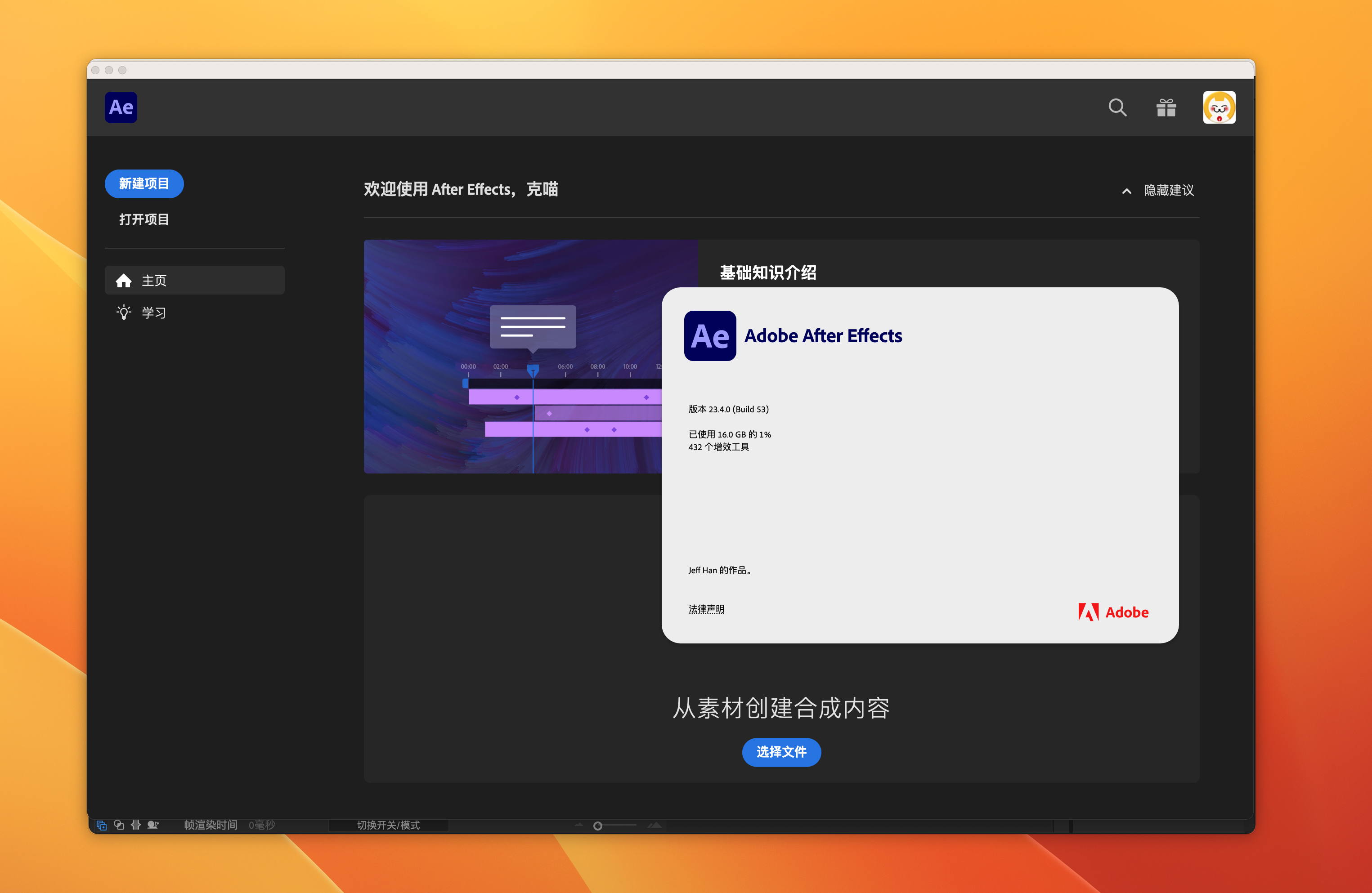1372x893 pixels.
Task: Click the Adobe logo in About dialog
Action: click(x=1113, y=612)
